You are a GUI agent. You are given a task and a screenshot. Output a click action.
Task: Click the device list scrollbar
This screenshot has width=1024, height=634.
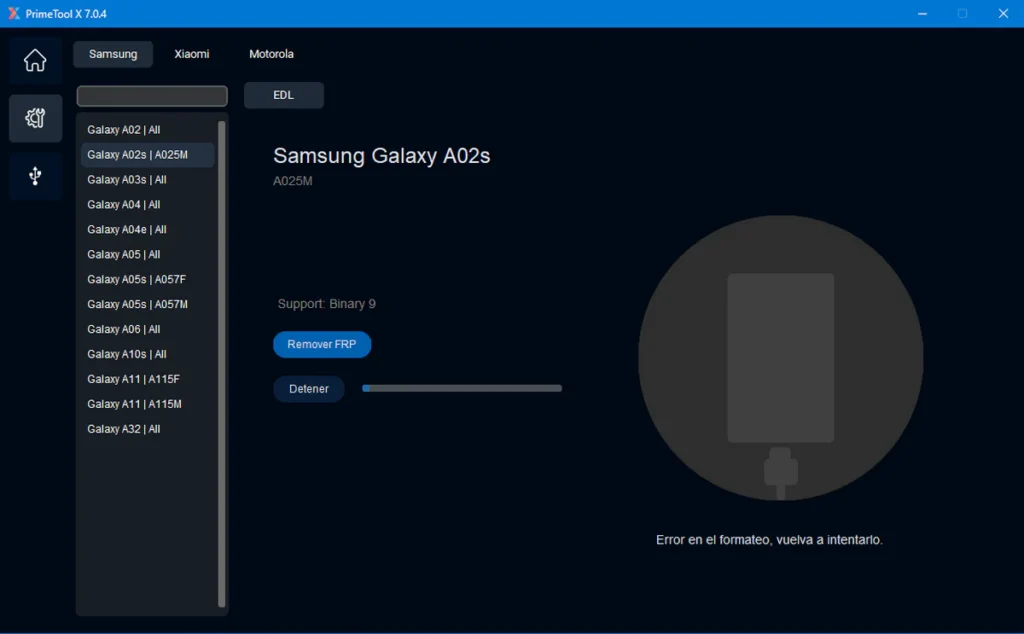click(x=221, y=364)
